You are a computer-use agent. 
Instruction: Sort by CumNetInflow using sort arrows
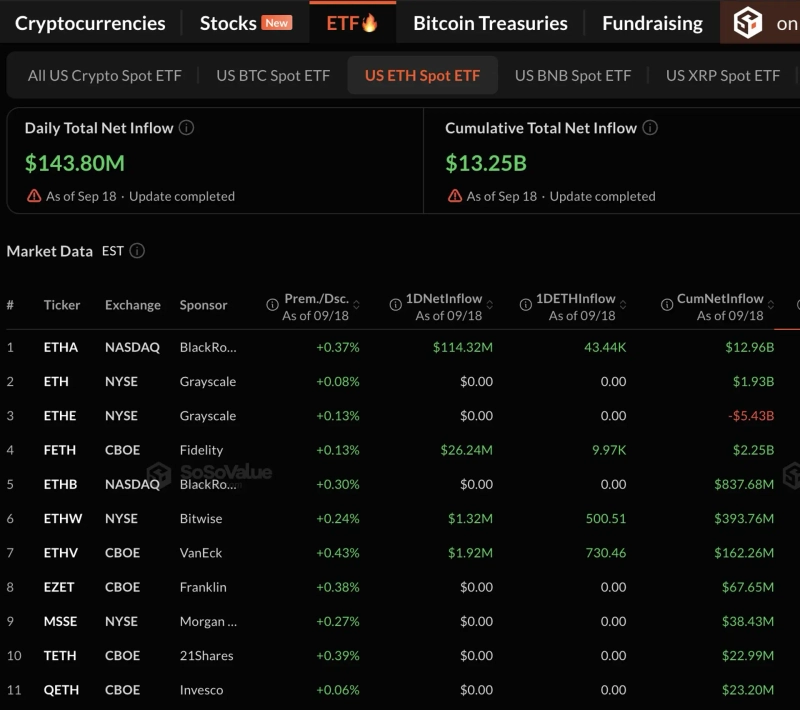click(x=771, y=305)
